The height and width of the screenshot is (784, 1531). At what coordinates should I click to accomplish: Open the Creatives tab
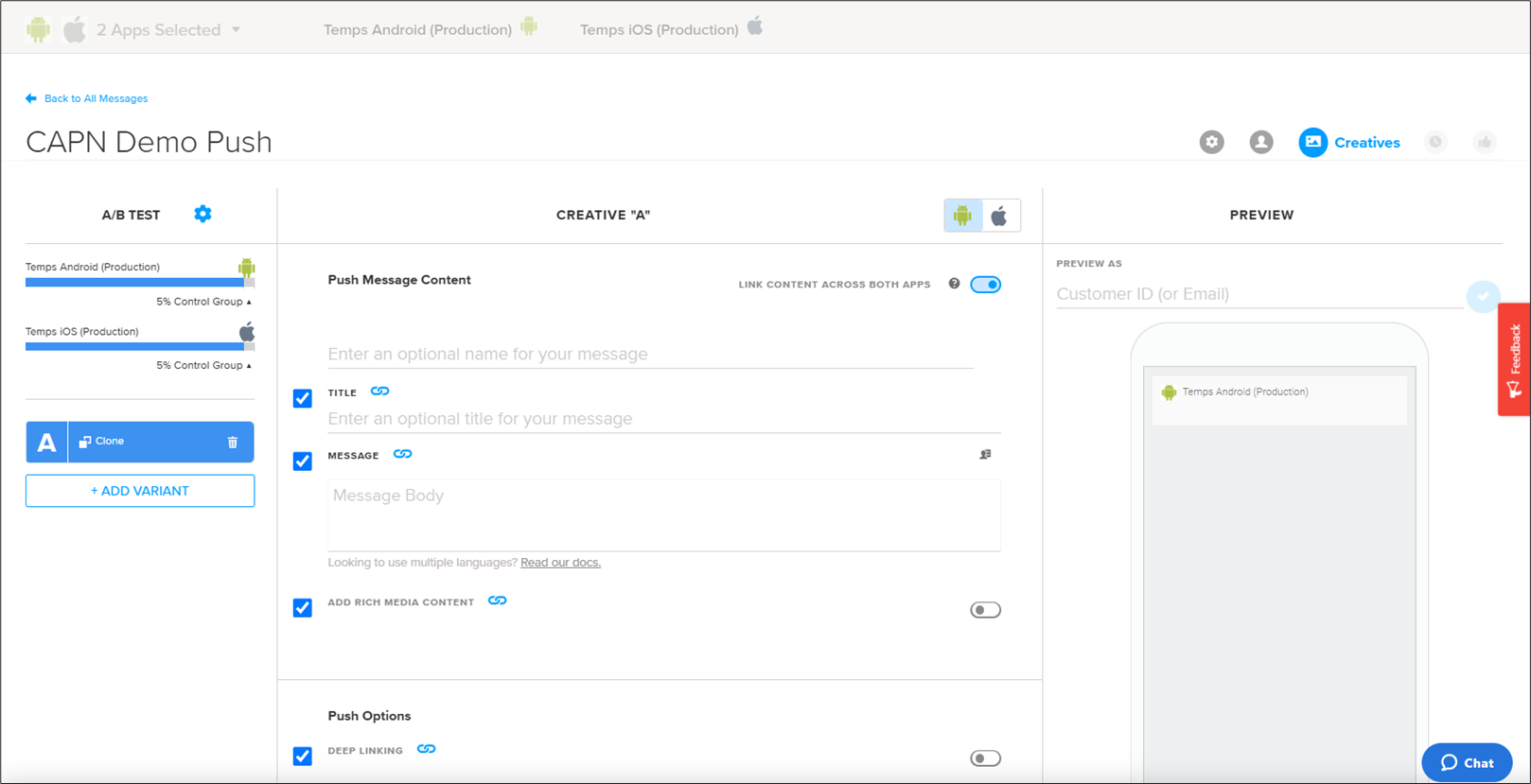point(1349,143)
